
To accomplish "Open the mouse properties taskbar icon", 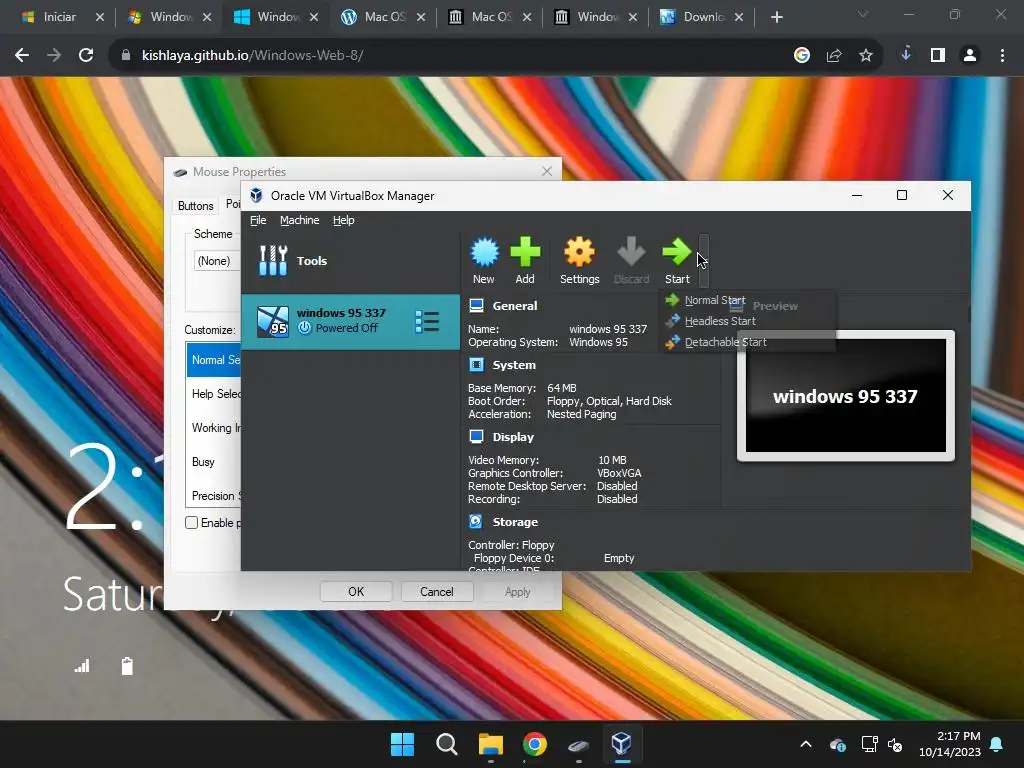I will (578, 744).
